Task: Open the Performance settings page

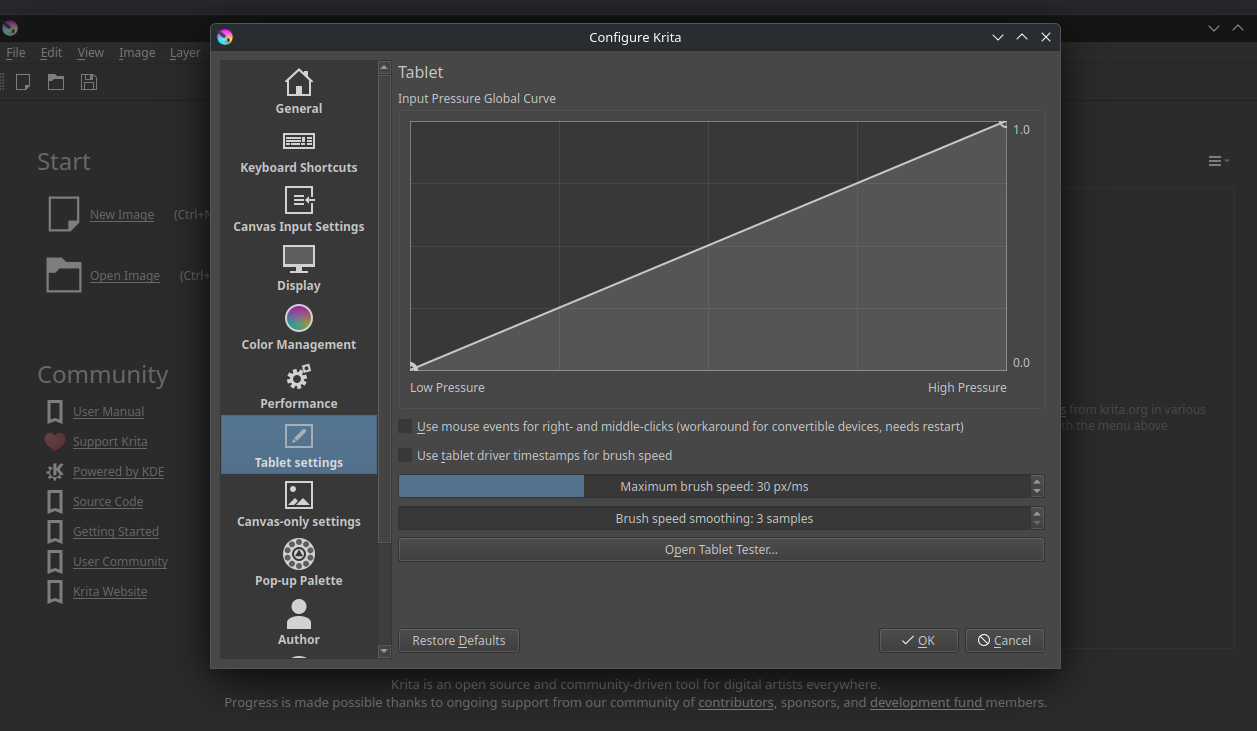Action: point(298,385)
